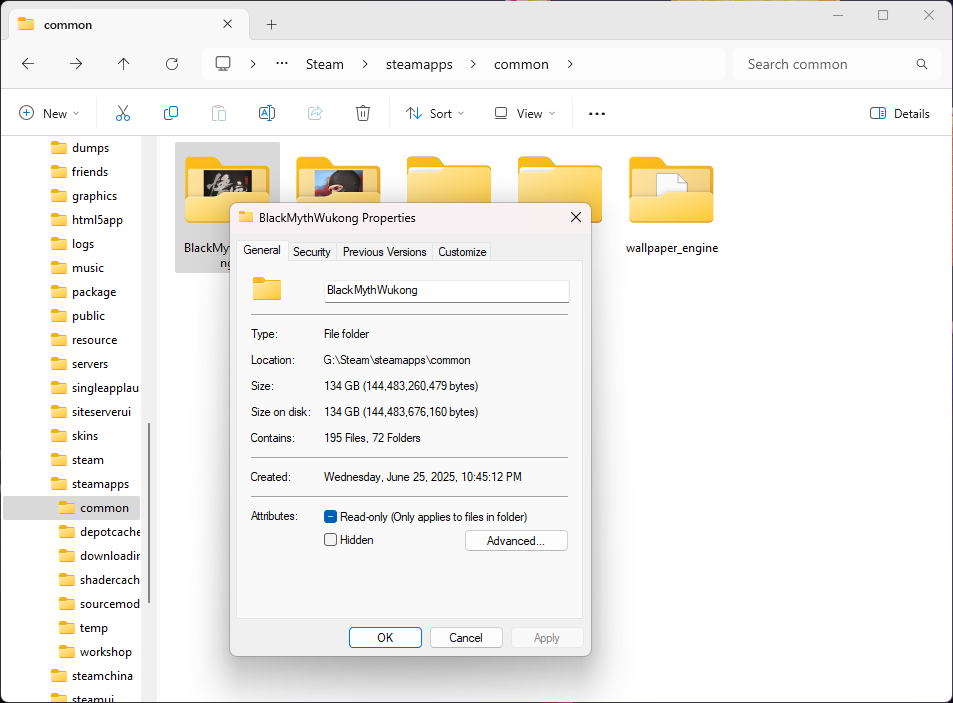Click the Copy icon in toolbar
The height and width of the screenshot is (703, 953).
tap(171, 114)
